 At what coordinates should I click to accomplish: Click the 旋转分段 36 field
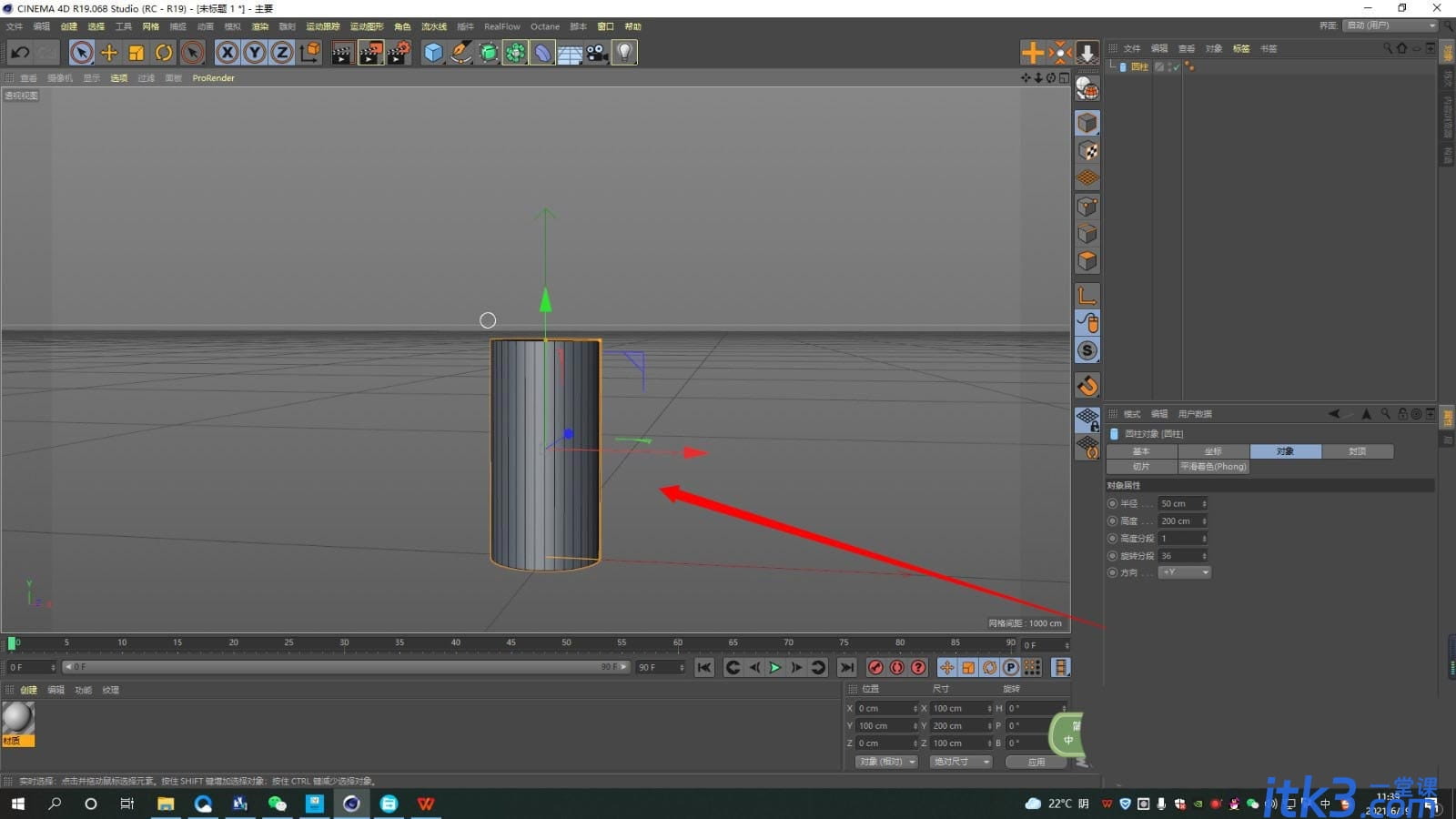pos(1178,555)
